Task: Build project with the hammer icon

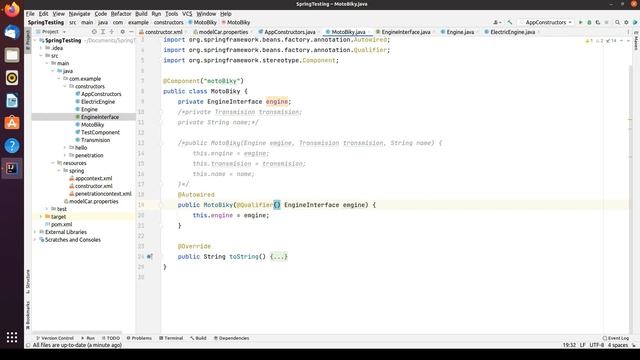Action: [x=509, y=22]
